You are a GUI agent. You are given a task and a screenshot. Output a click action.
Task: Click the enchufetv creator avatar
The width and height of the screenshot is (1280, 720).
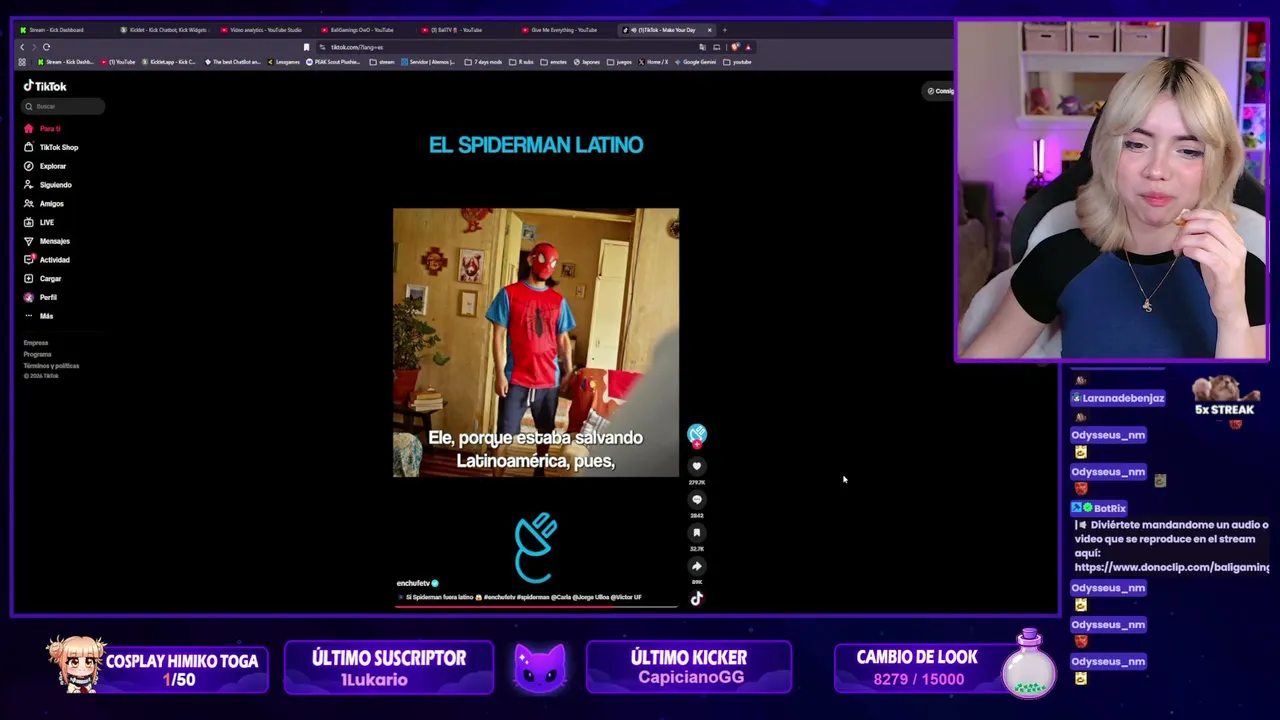pyautogui.click(x=697, y=434)
